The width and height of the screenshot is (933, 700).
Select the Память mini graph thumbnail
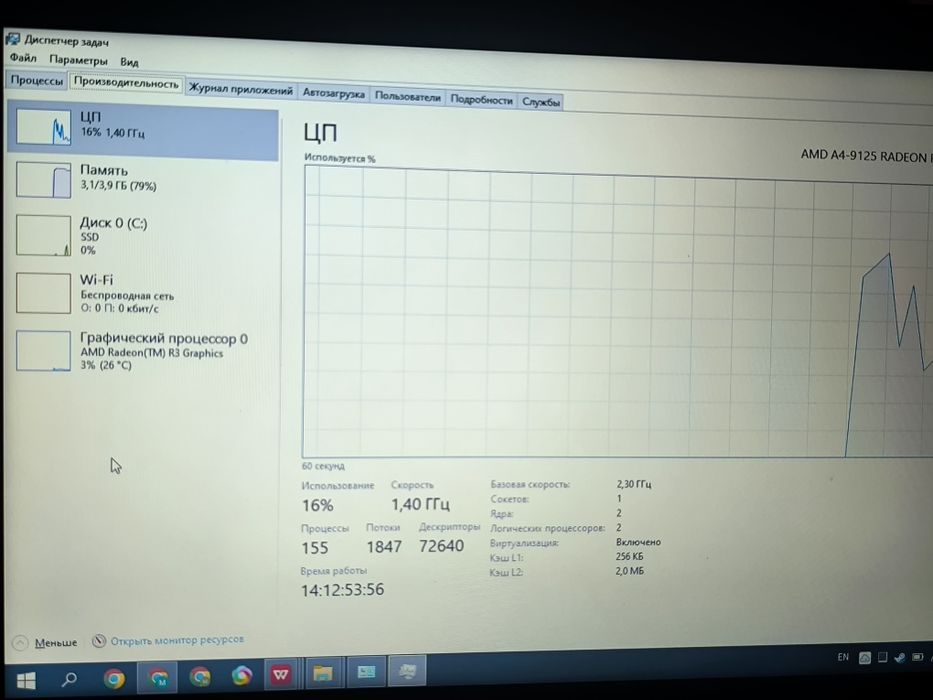pos(43,180)
